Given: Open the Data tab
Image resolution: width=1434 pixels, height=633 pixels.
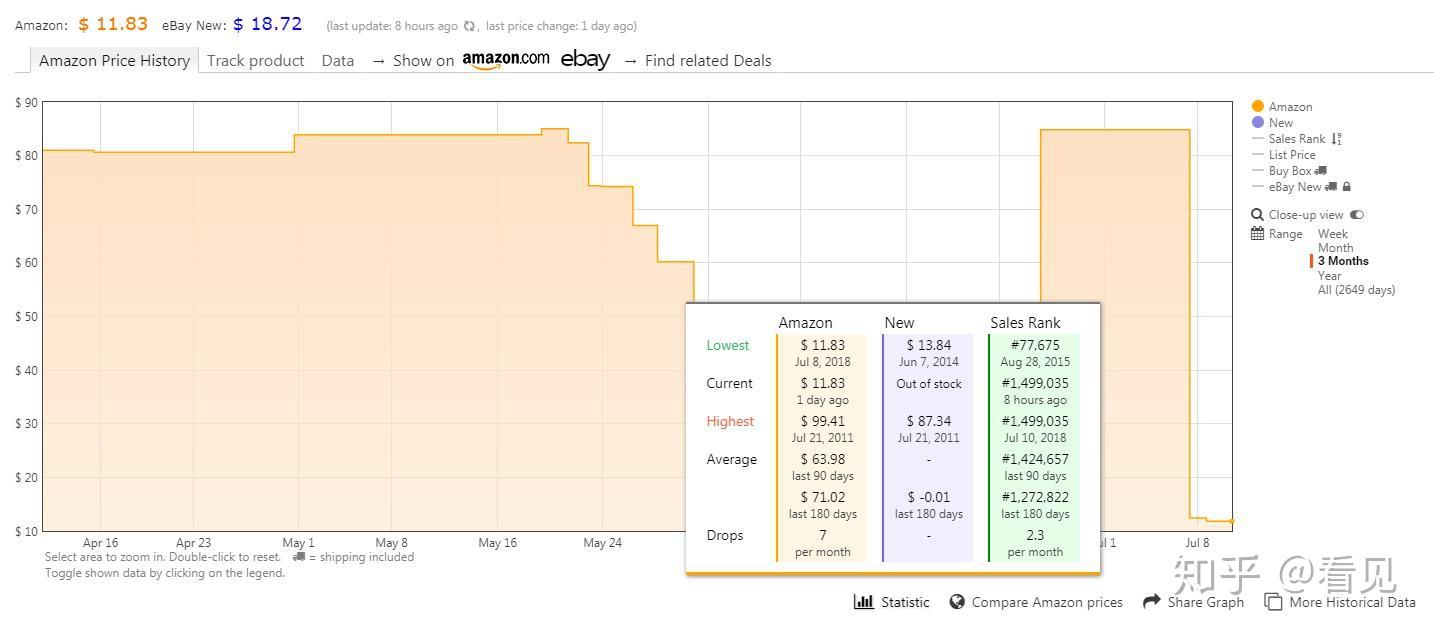Looking at the screenshot, I should [x=338, y=60].
